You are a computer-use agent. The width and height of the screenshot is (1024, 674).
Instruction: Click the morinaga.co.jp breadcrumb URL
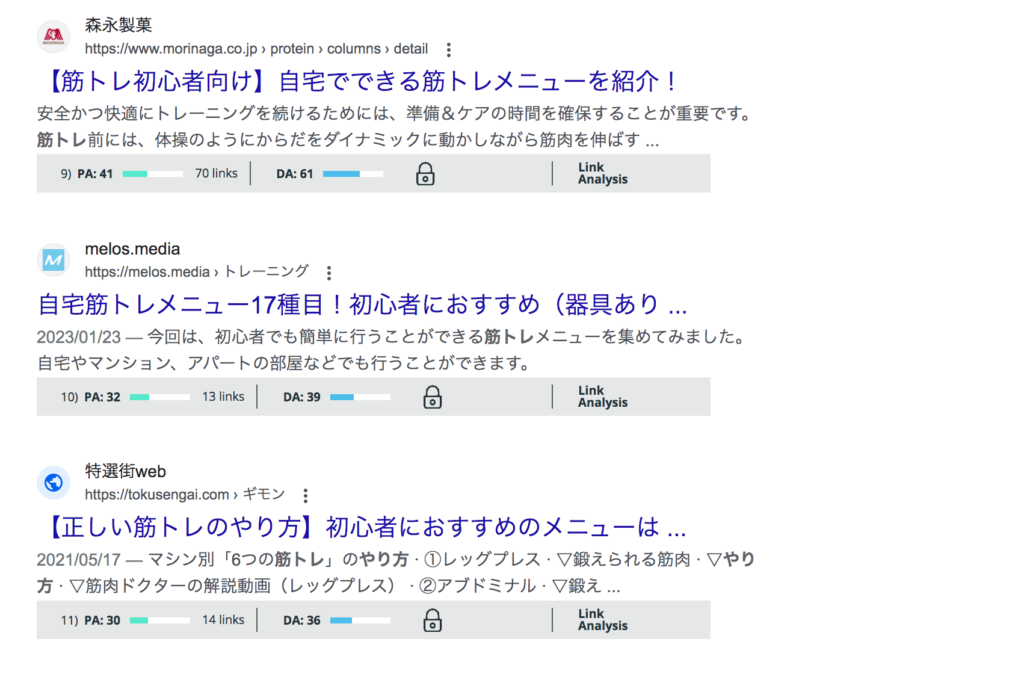[x=257, y=49]
